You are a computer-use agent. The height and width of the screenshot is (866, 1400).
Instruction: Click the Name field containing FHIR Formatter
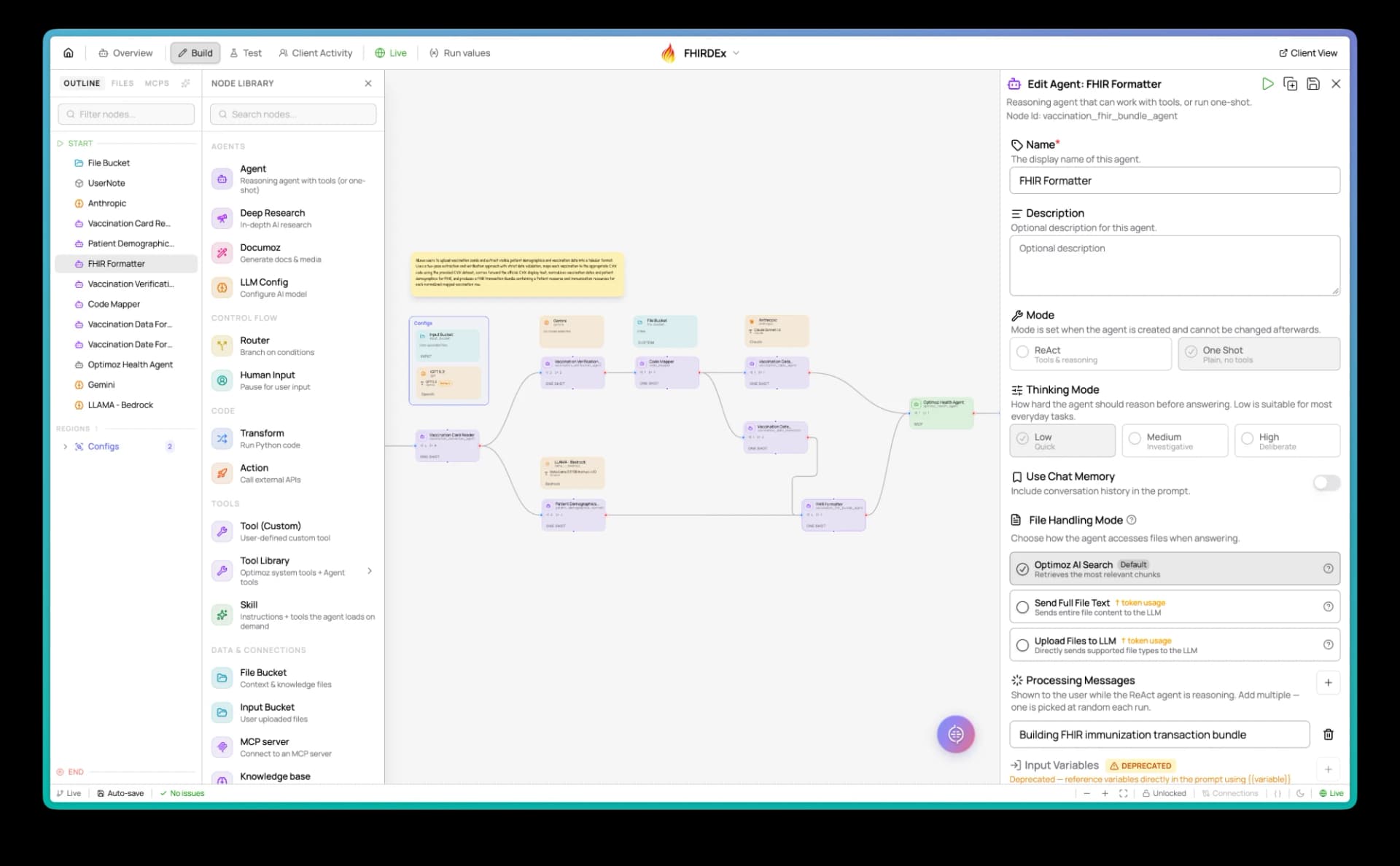pyautogui.click(x=1175, y=181)
